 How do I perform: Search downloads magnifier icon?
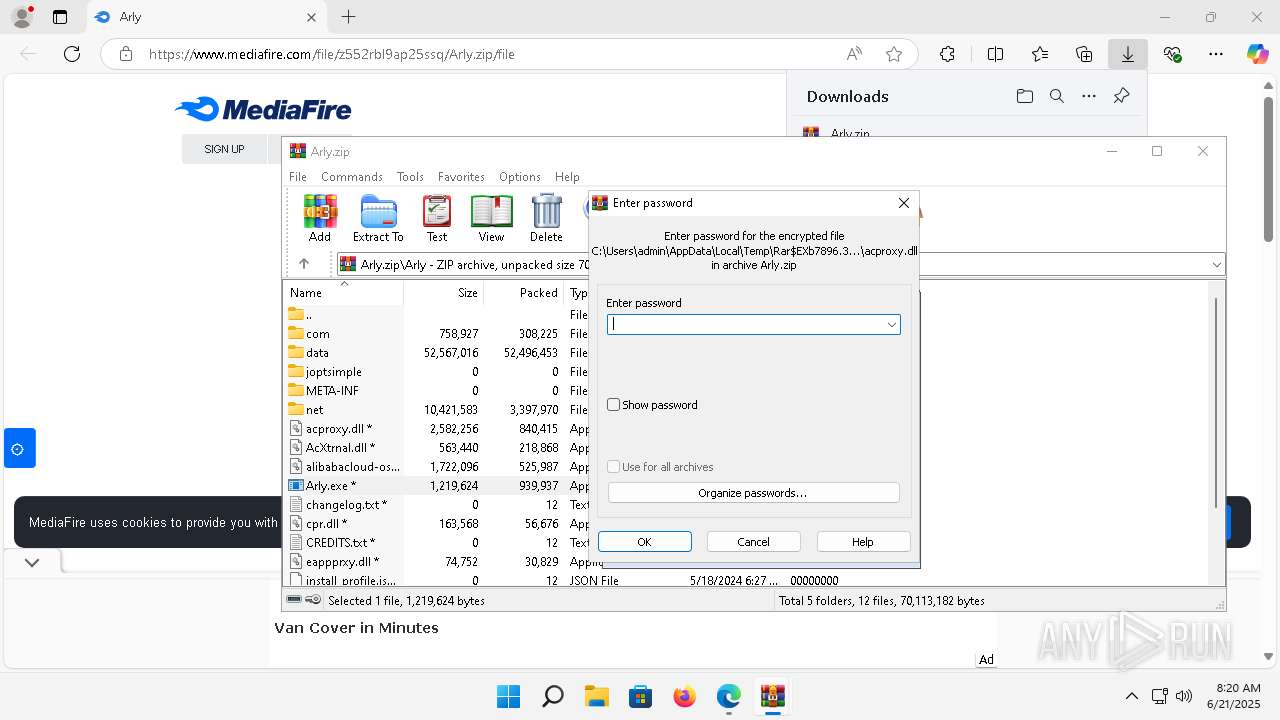(x=1056, y=96)
